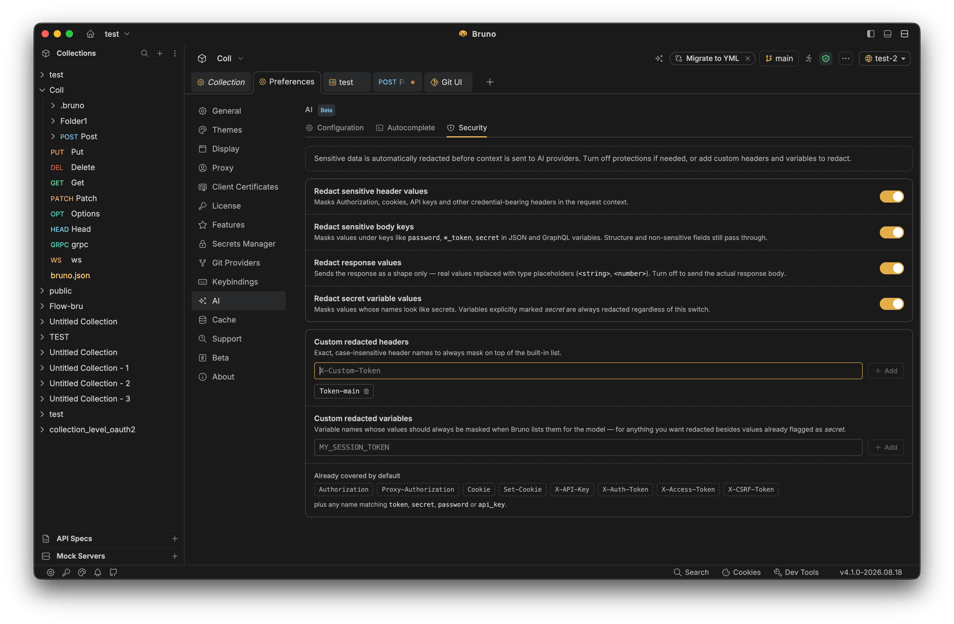Open Git Providers preferences
Viewport: 954px width, 624px height.
point(238,263)
